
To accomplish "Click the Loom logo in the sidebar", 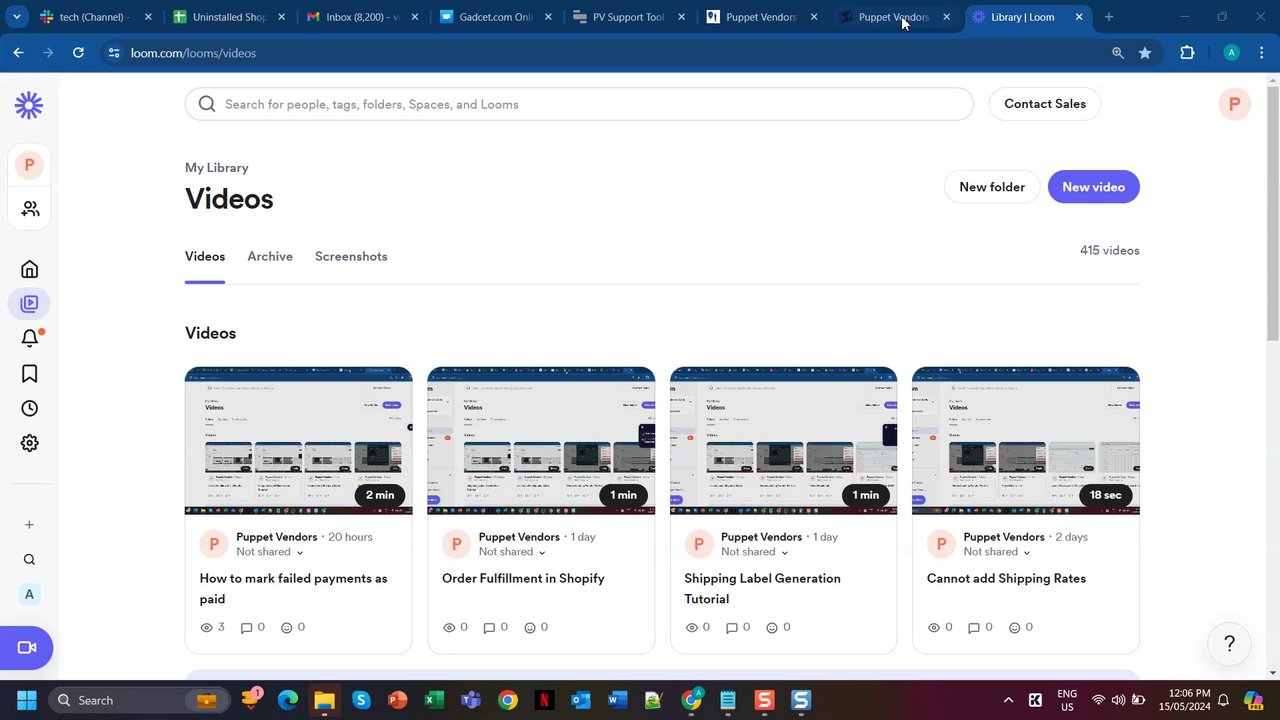I will [x=29, y=105].
